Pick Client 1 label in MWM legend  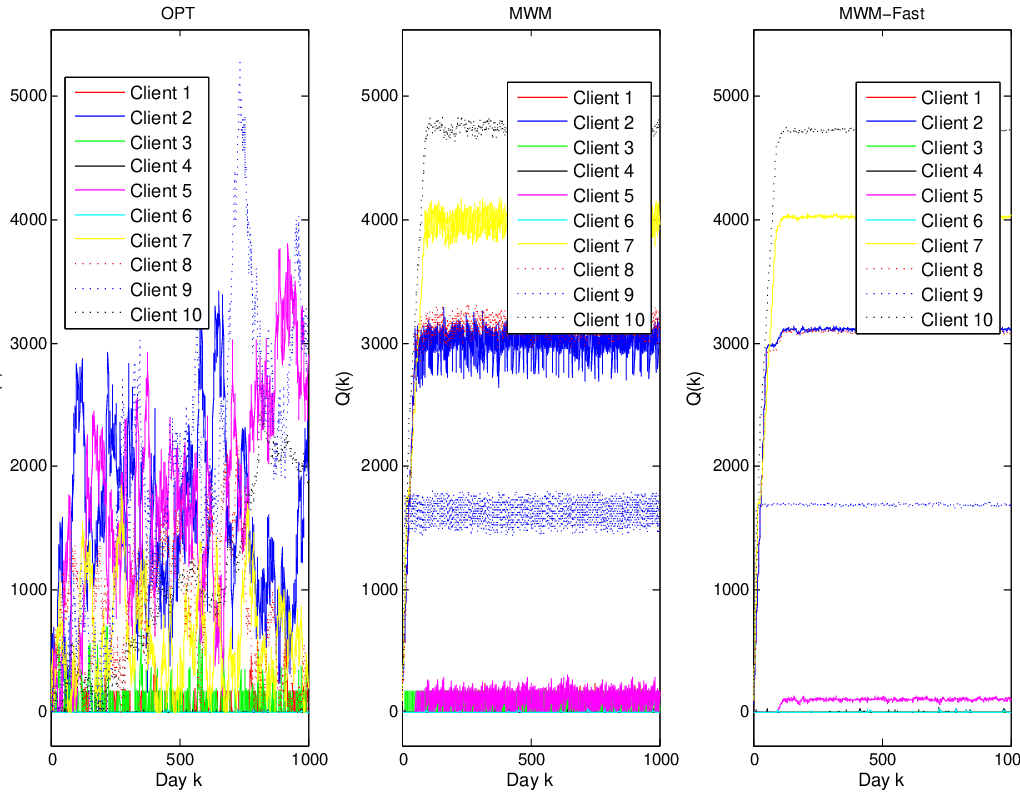(x=602, y=98)
